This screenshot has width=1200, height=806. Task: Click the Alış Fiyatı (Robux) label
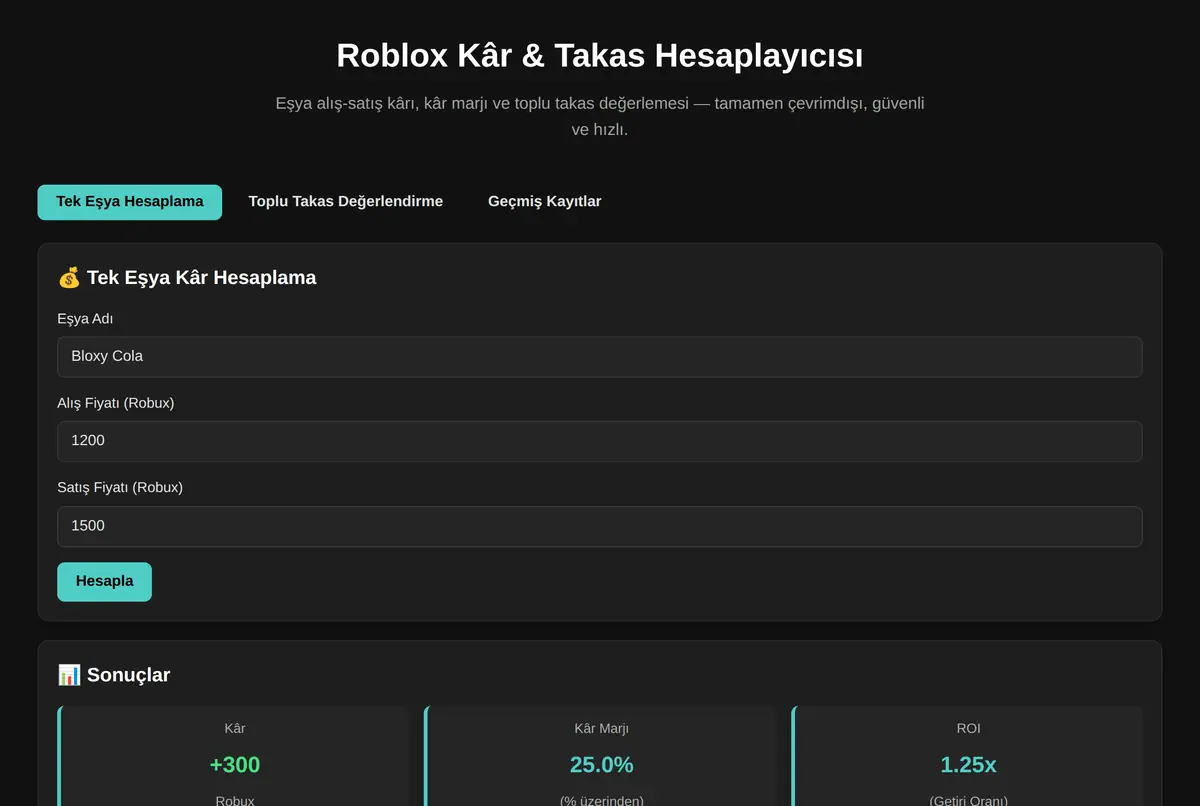(116, 403)
